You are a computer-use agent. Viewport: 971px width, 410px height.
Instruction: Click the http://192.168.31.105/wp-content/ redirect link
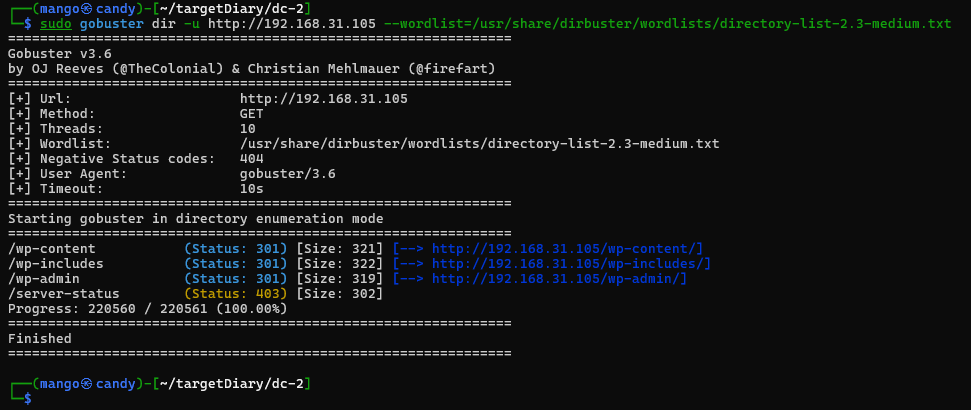coord(567,248)
